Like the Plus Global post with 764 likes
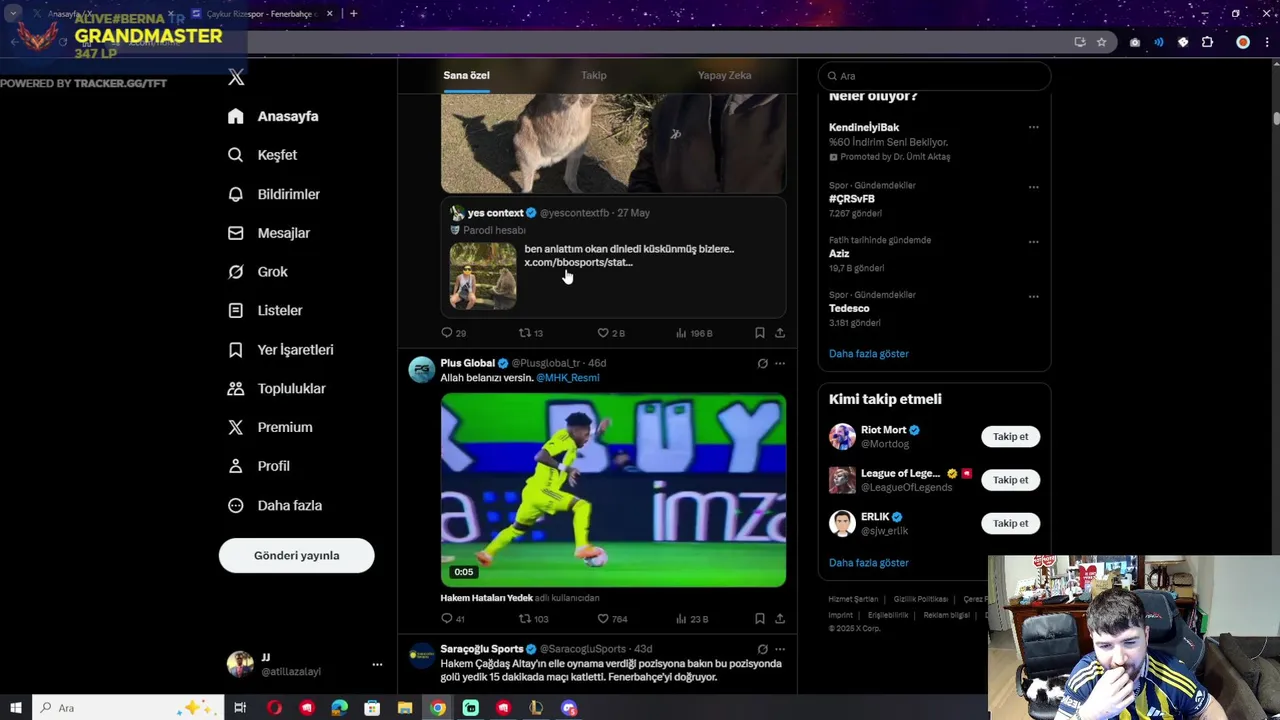This screenshot has width=1280, height=720. 603,619
